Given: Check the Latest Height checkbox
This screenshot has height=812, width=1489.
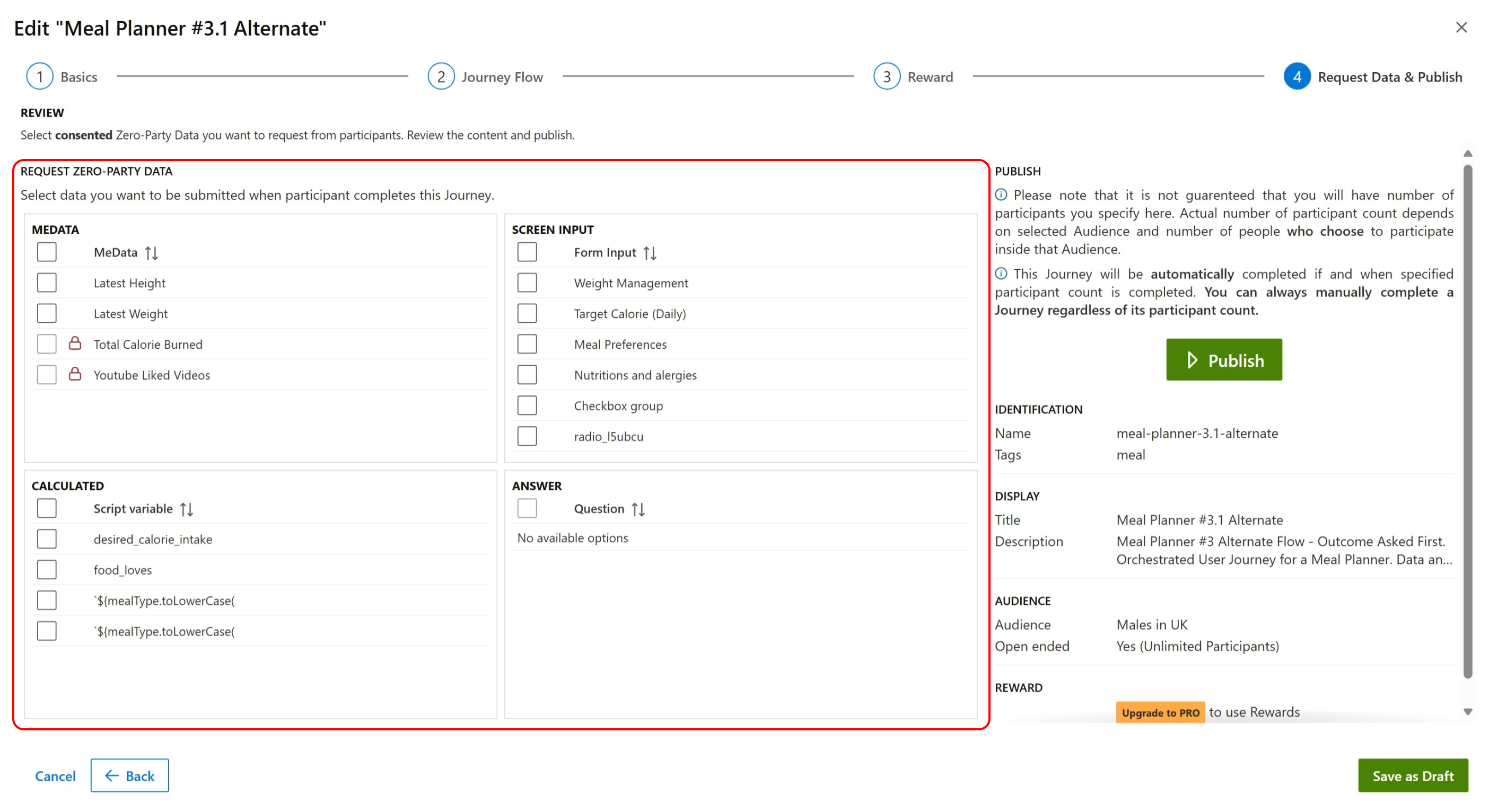Looking at the screenshot, I should coord(47,283).
